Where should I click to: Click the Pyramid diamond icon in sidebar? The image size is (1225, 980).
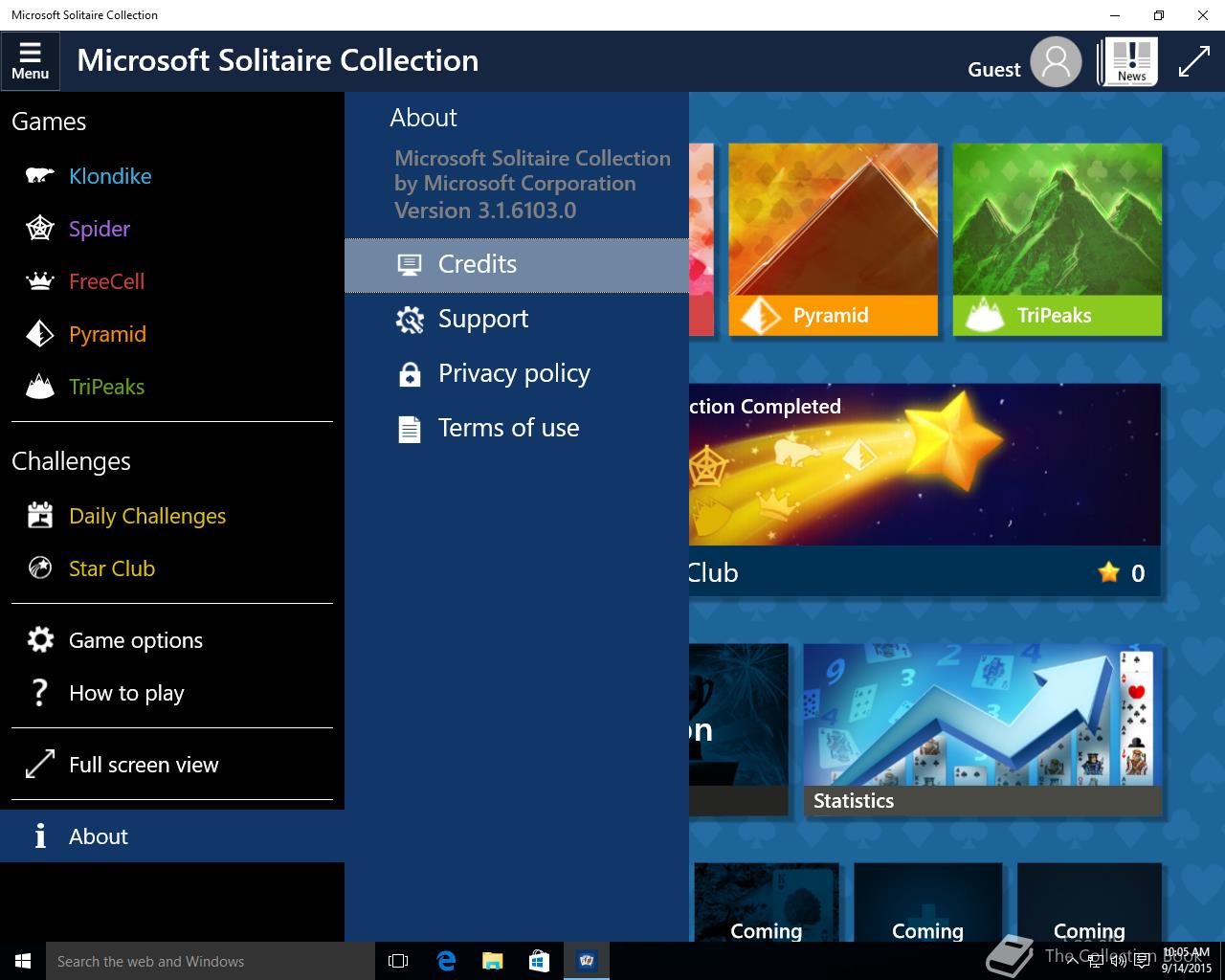tap(39, 334)
